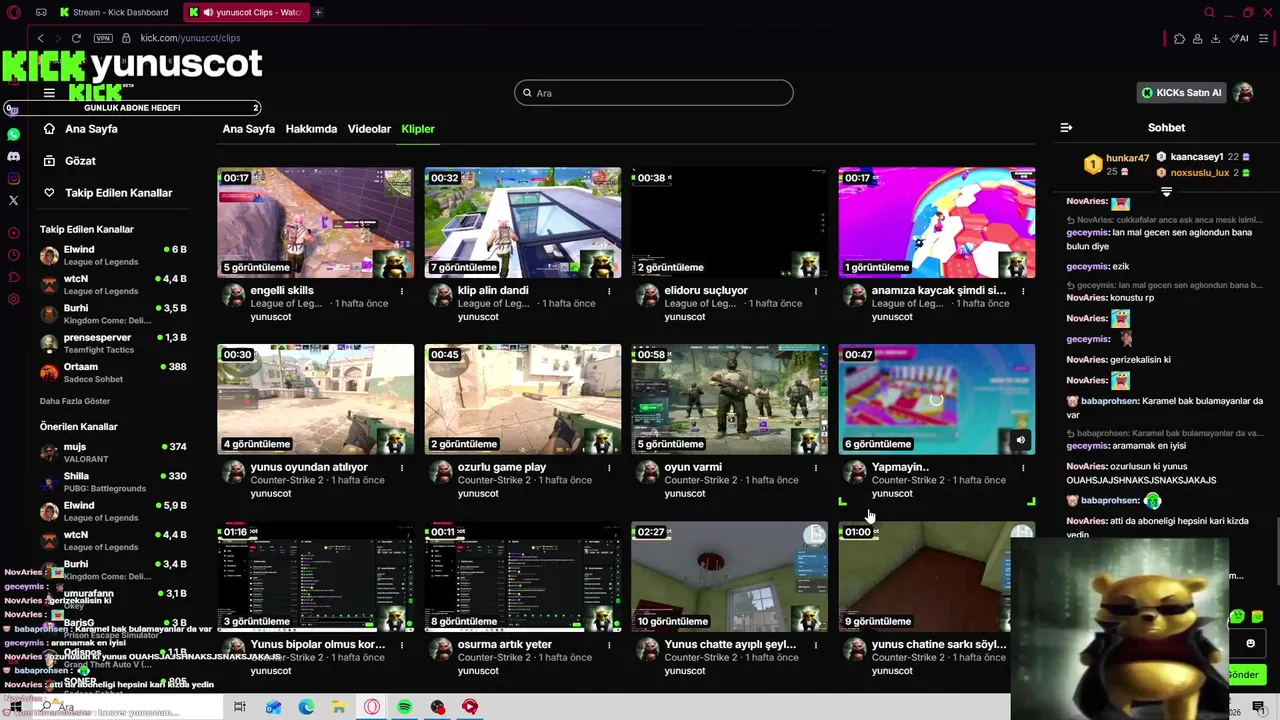Open the browser downloads icon

pos(1215,38)
